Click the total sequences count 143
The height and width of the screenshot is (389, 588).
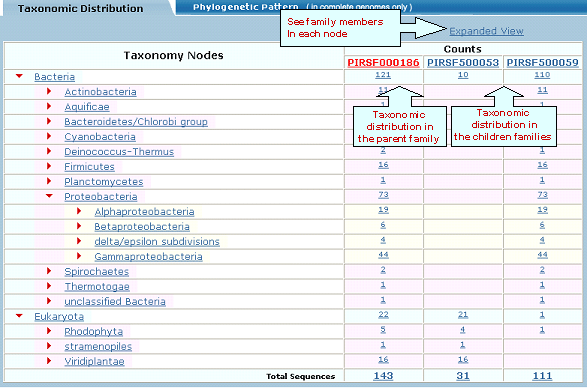(x=383, y=376)
